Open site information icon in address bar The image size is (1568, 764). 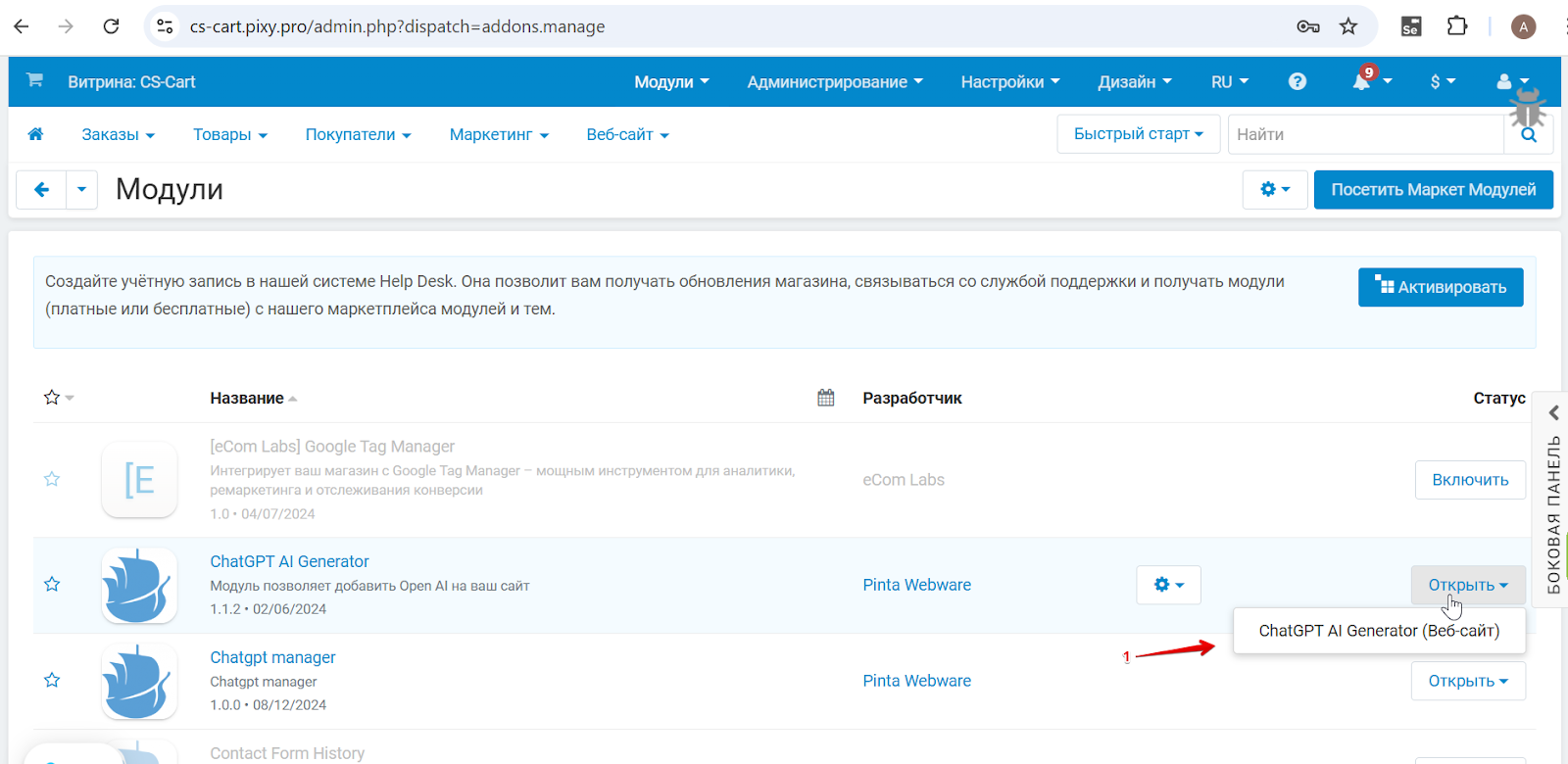tap(166, 26)
